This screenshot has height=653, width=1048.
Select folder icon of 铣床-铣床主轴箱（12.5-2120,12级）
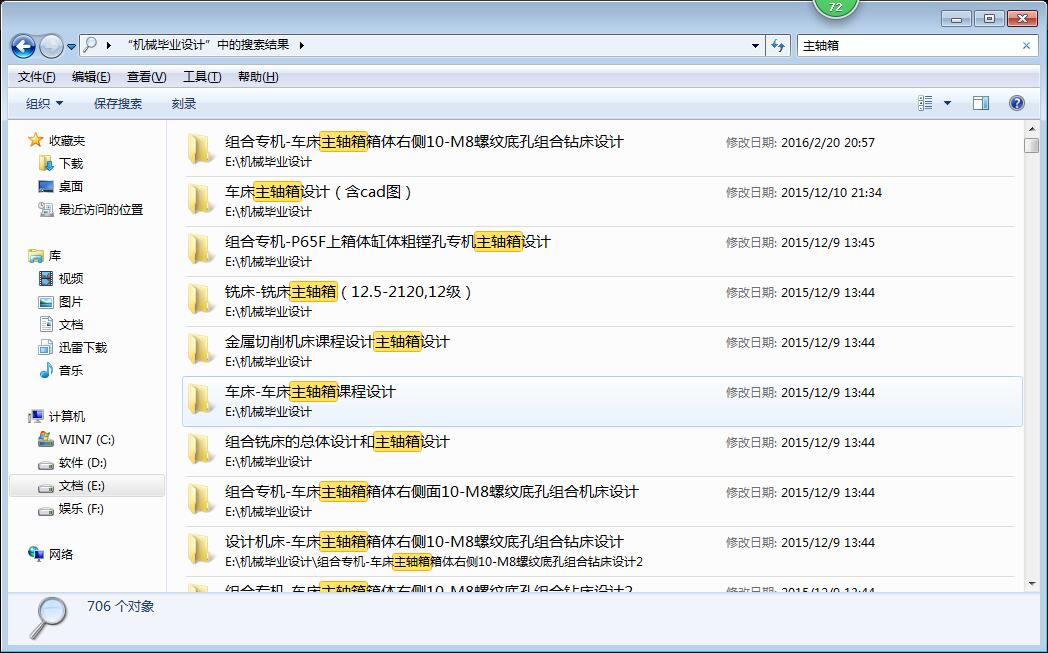200,299
